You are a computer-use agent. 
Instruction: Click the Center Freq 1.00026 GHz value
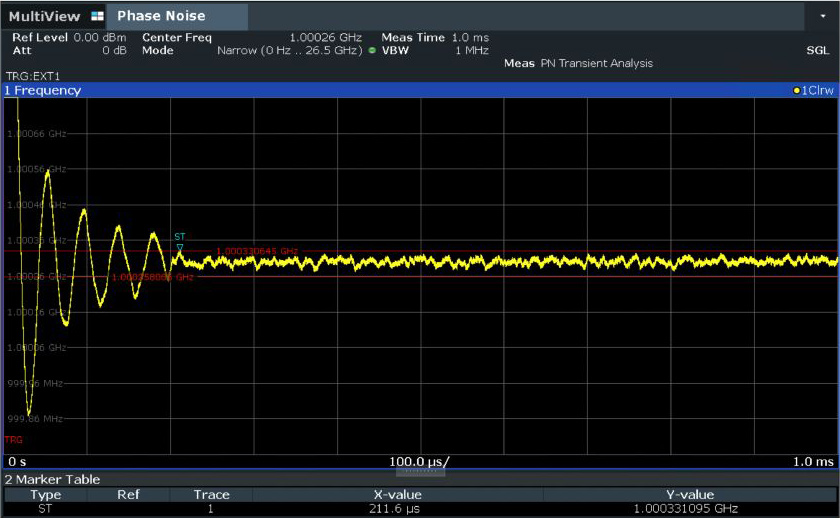tap(325, 37)
